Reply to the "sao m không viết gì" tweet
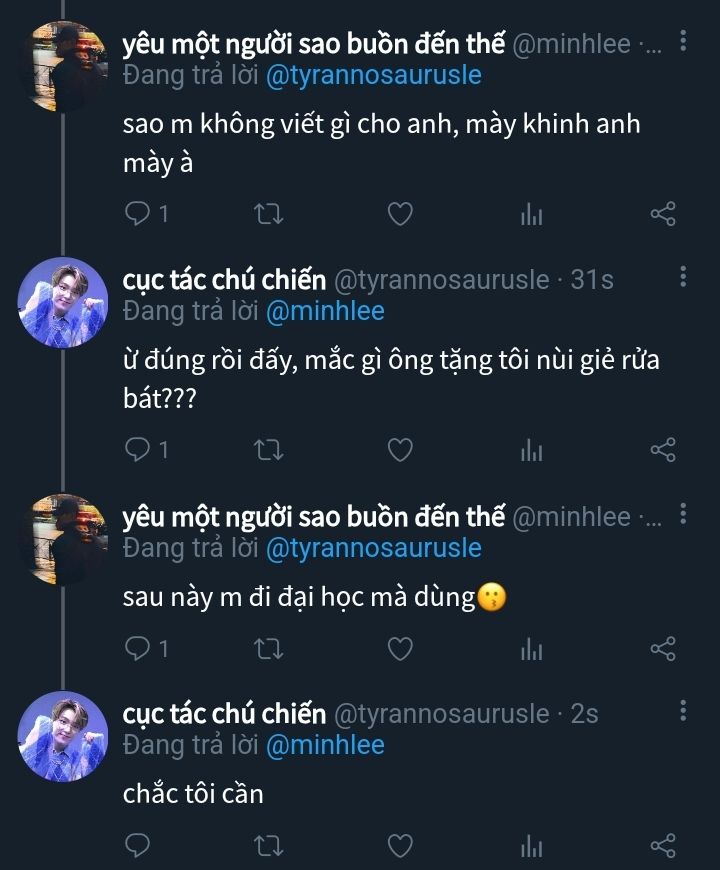720x870 pixels. pos(139,213)
